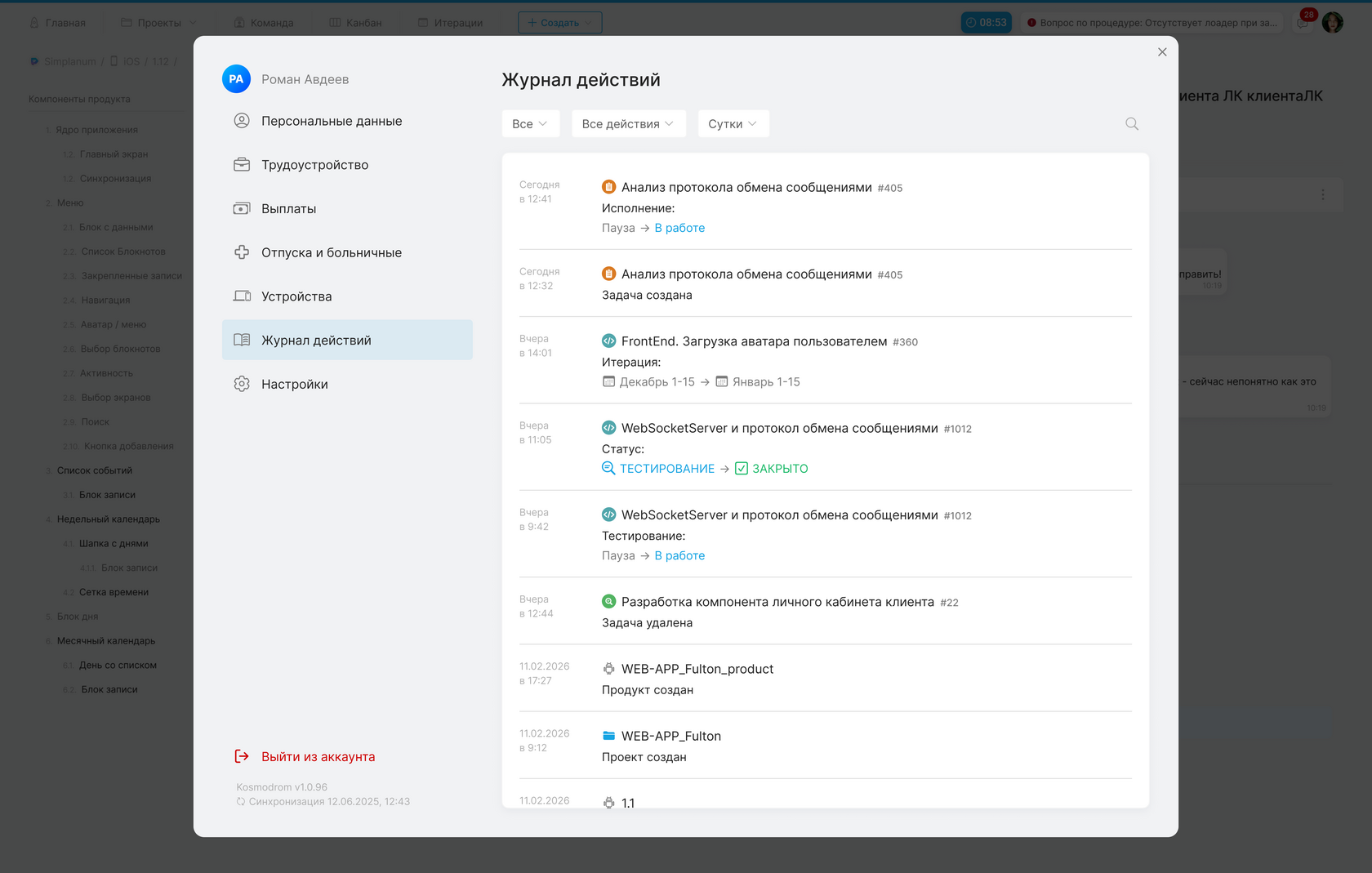Click the orange task icon for task #405
Image resolution: width=1372 pixels, height=873 pixels.
tap(608, 187)
